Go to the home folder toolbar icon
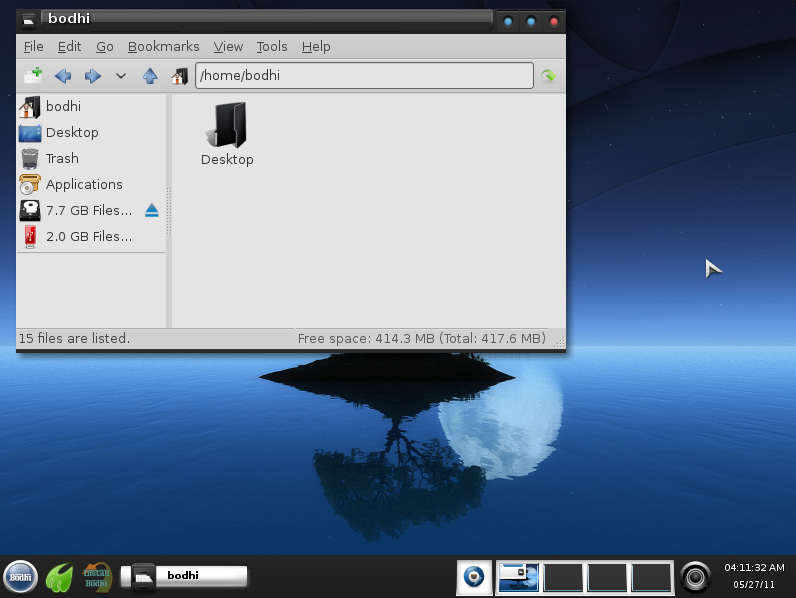Image resolution: width=796 pixels, height=598 pixels. pyautogui.click(x=179, y=76)
